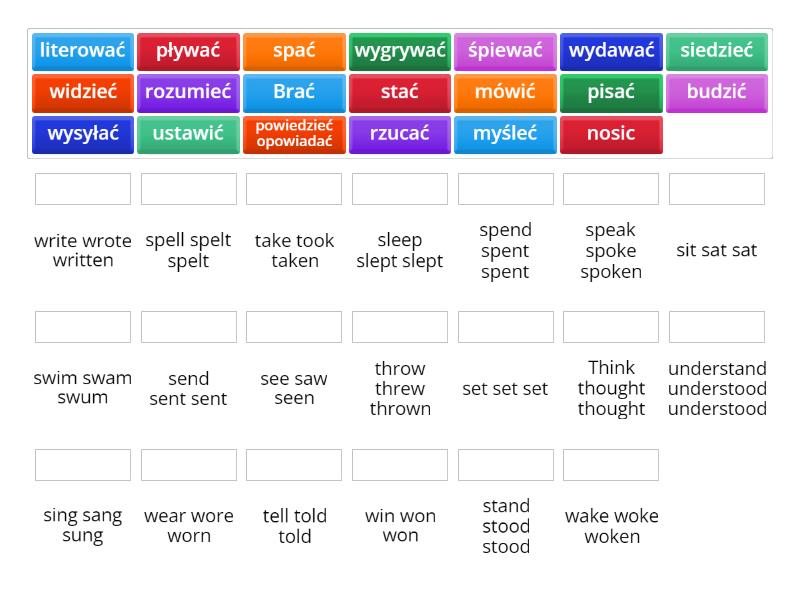Choose the "śpiewać" word tile
This screenshot has height=600, width=800.
[x=506, y=50]
